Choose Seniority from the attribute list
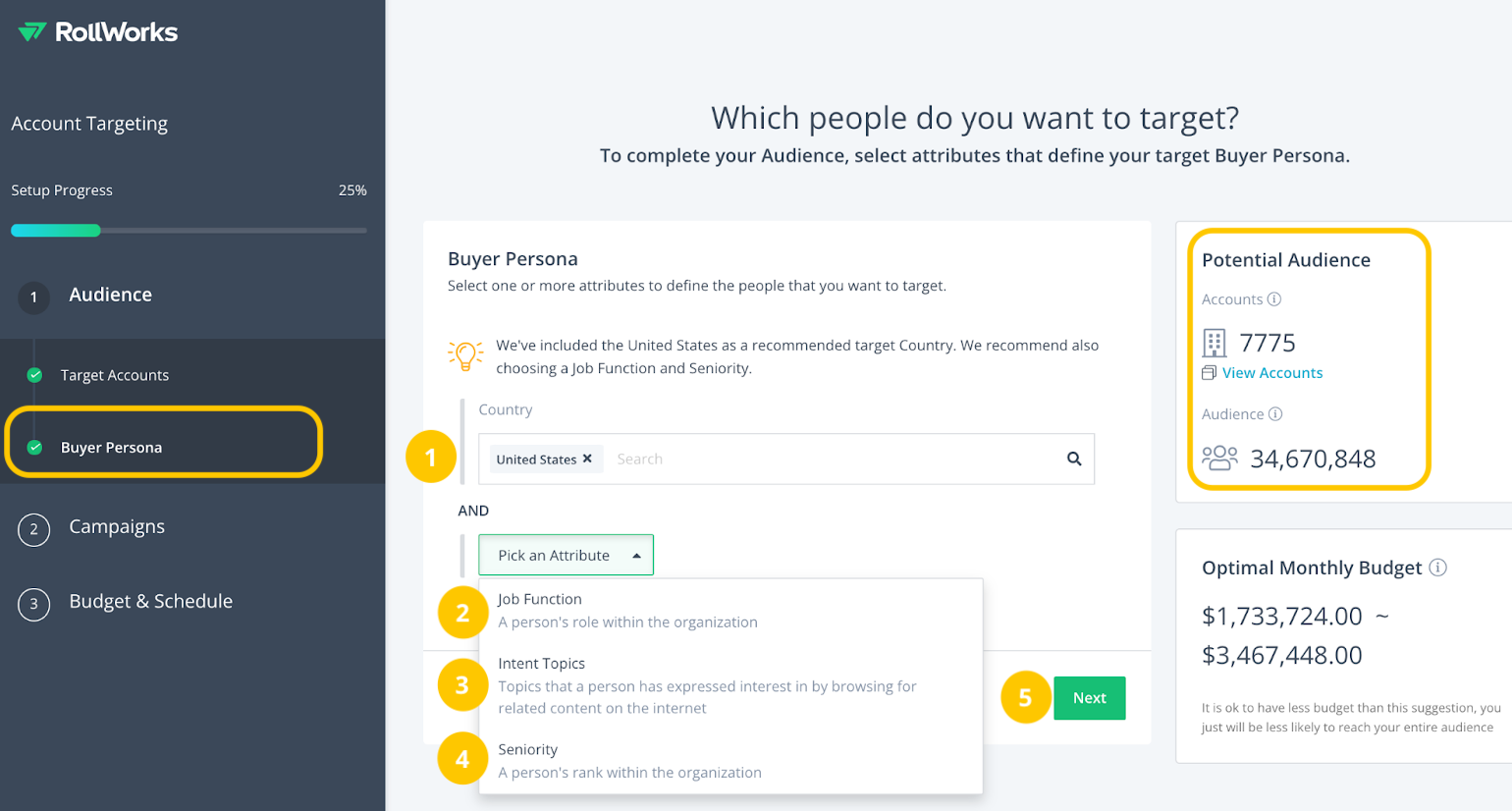Viewport: 1512px width, 811px height. 730,761
